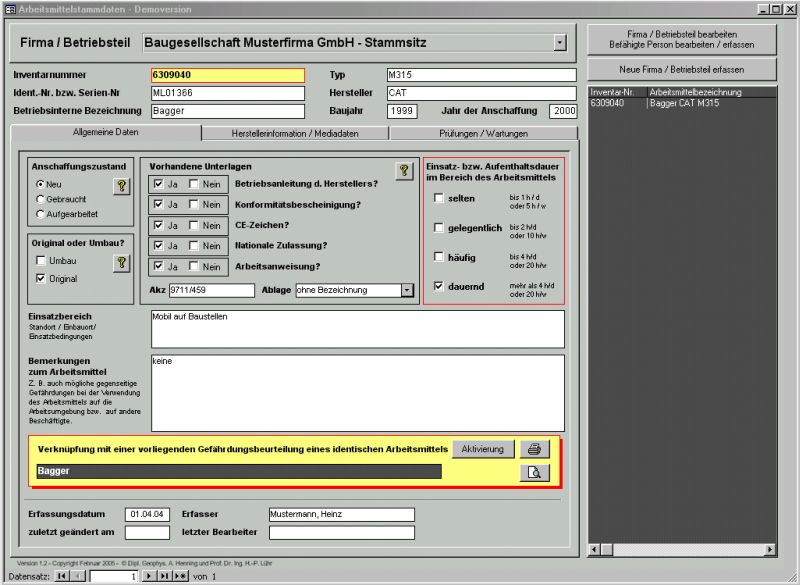The image size is (800, 585).
Task: Tick Nein for CE-Zeichen
Action: click(195, 225)
